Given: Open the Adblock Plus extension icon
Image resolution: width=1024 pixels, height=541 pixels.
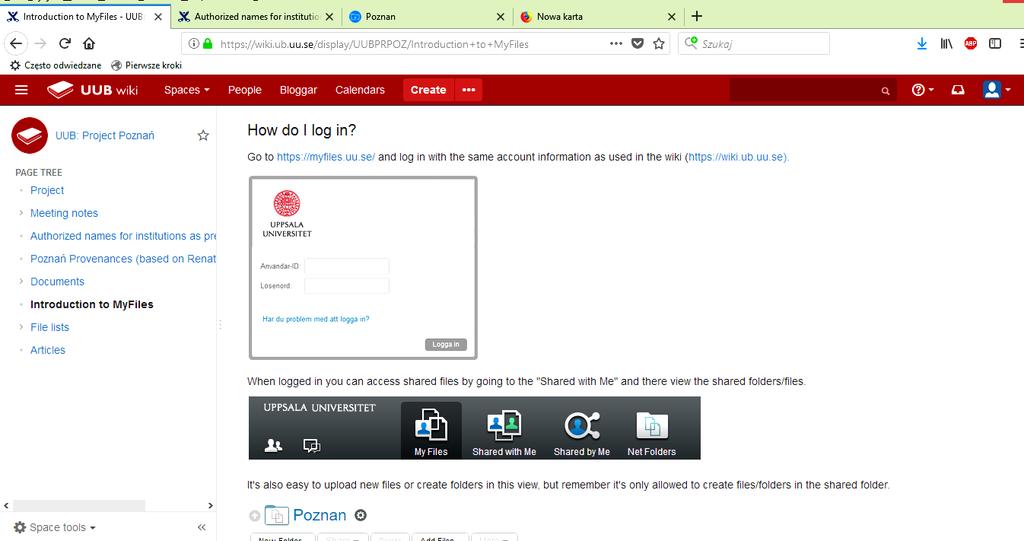Looking at the screenshot, I should pos(970,44).
